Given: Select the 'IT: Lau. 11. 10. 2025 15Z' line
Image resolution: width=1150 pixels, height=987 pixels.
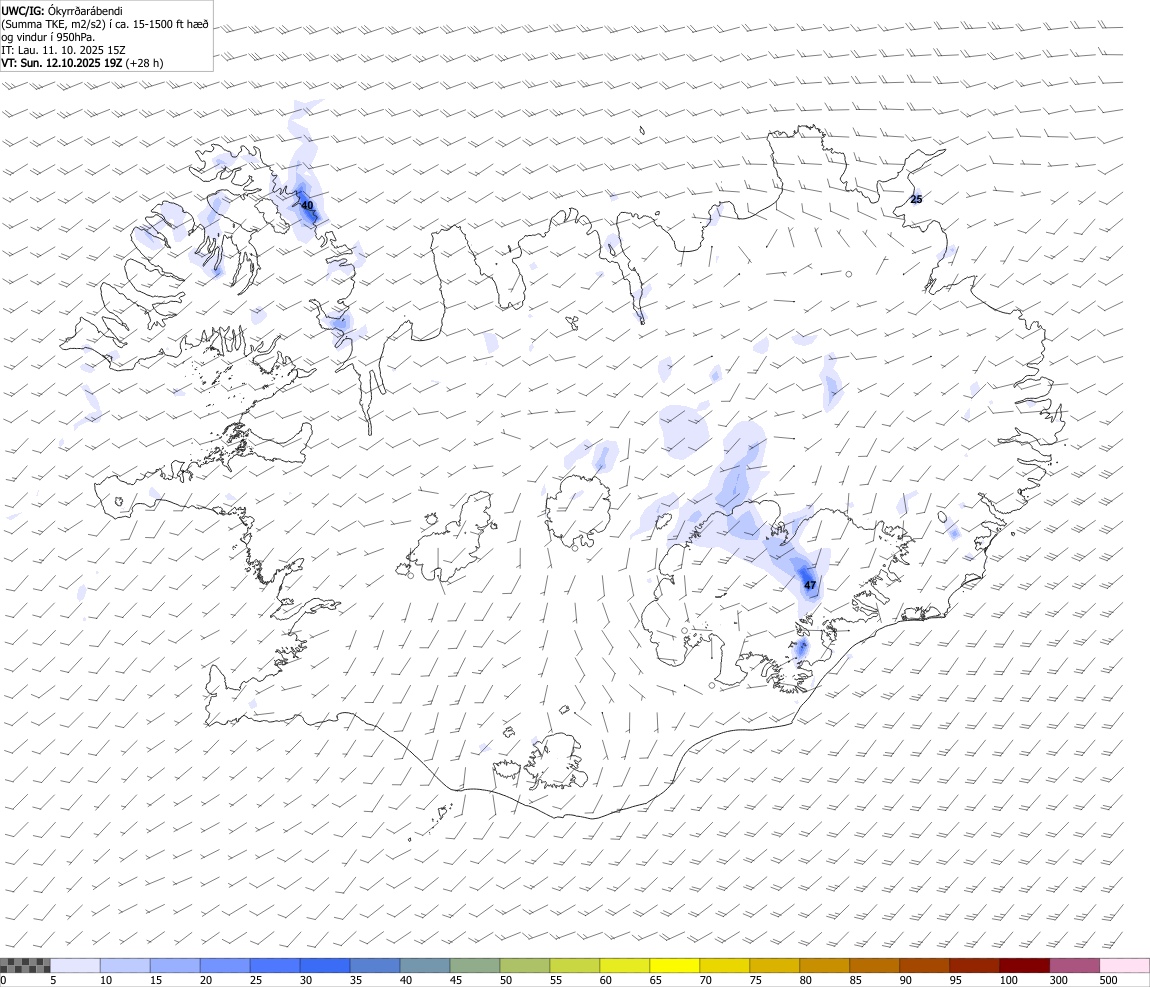Looking at the screenshot, I should click(x=63, y=51).
